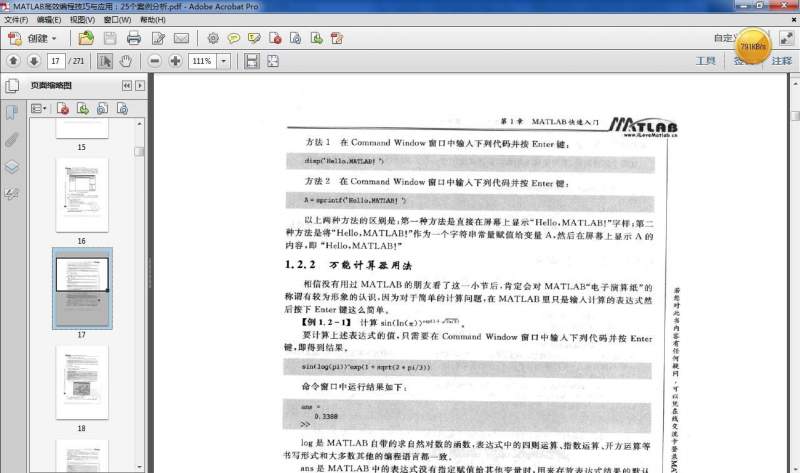Image resolution: width=800 pixels, height=473 pixels.
Task: Click document scrollbar up arrow
Action: (795, 82)
